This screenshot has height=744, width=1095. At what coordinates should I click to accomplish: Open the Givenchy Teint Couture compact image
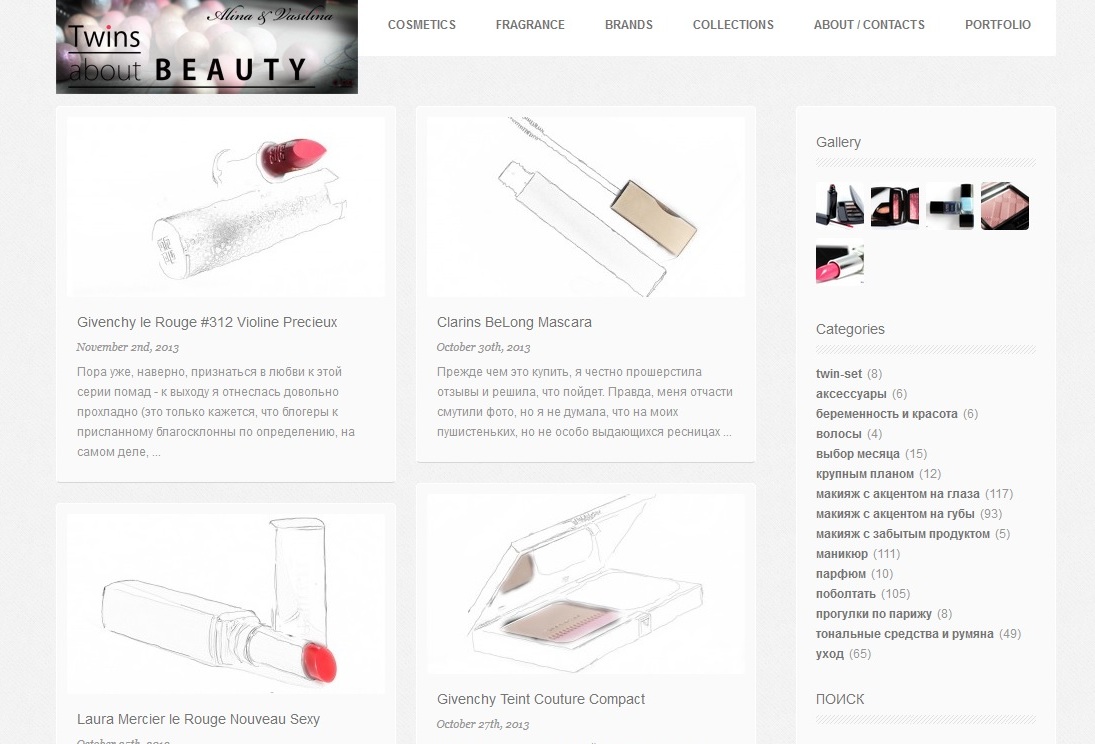click(586, 584)
